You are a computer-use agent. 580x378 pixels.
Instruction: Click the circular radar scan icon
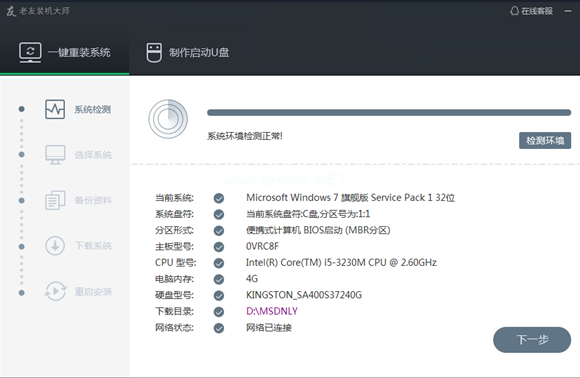168,119
